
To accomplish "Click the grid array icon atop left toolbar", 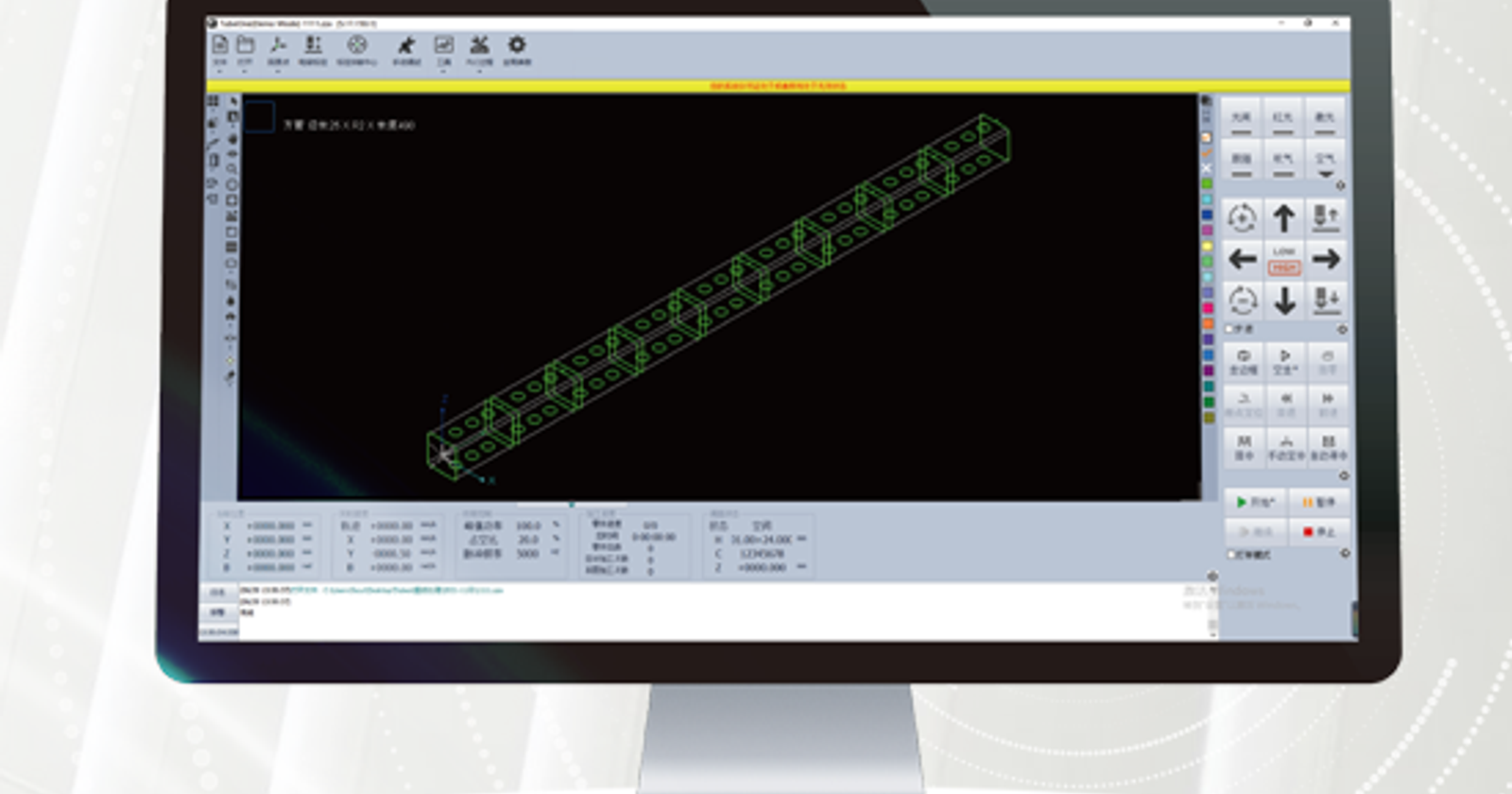I will (213, 101).
